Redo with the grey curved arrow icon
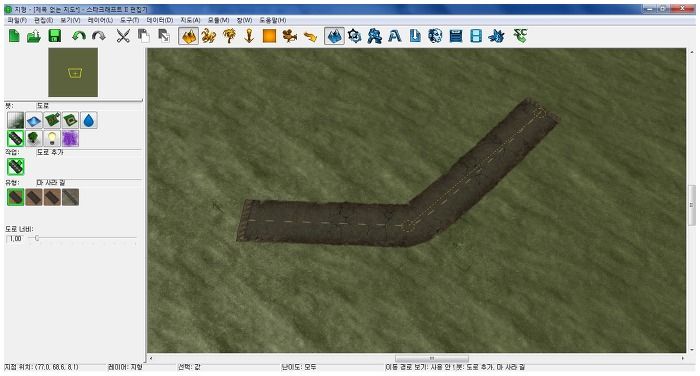 tap(99, 36)
